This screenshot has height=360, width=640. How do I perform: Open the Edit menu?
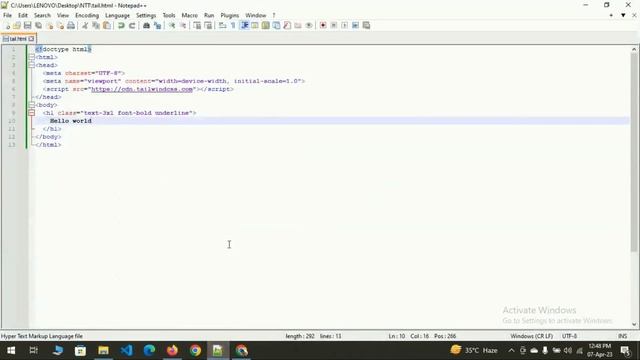(x=23, y=15)
